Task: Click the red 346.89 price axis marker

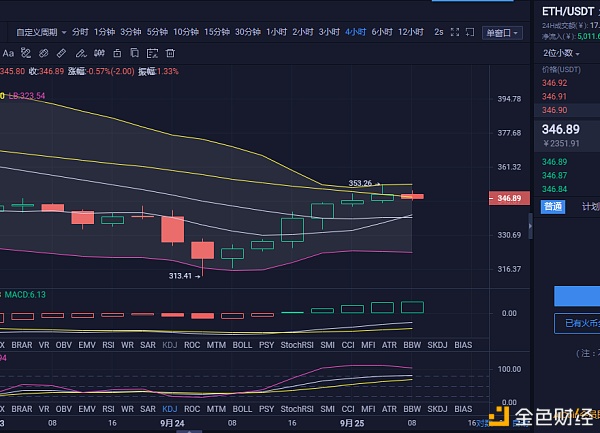Action: (x=509, y=198)
